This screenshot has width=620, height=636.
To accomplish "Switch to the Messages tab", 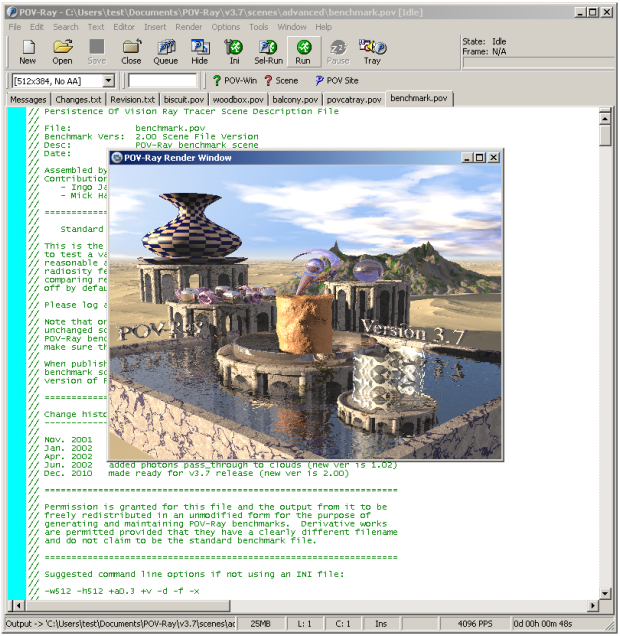I will [28, 100].
